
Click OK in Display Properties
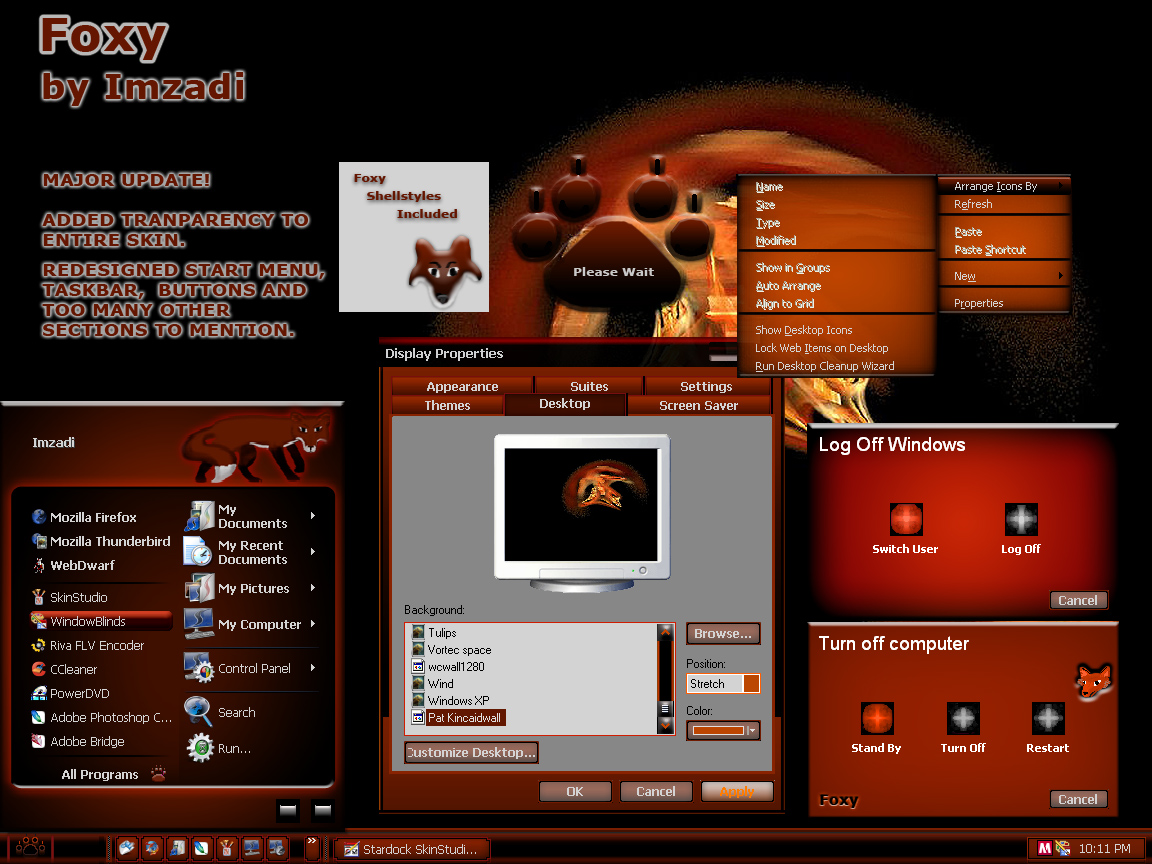pyautogui.click(x=575, y=791)
